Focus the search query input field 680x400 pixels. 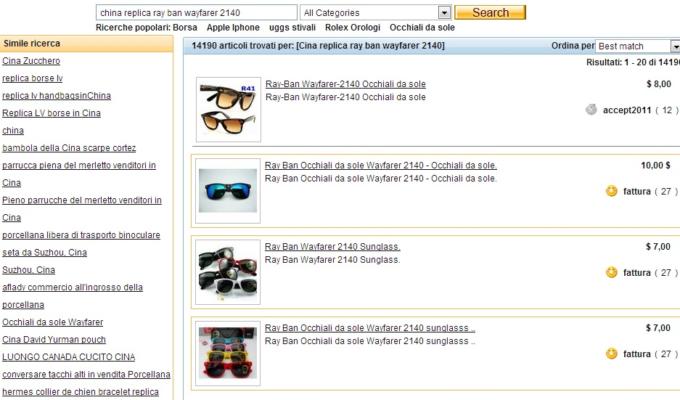pos(196,13)
